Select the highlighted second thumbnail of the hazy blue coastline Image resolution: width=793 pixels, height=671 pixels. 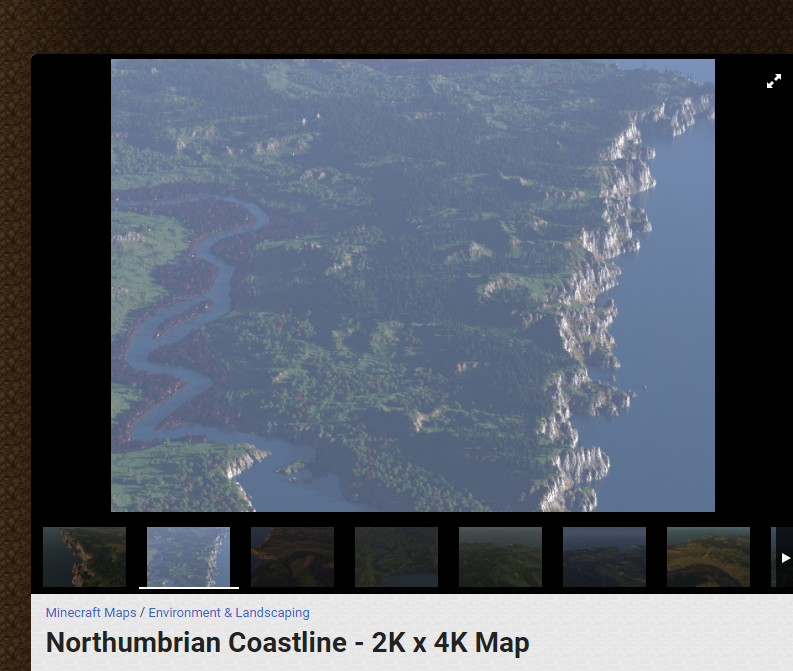188,557
